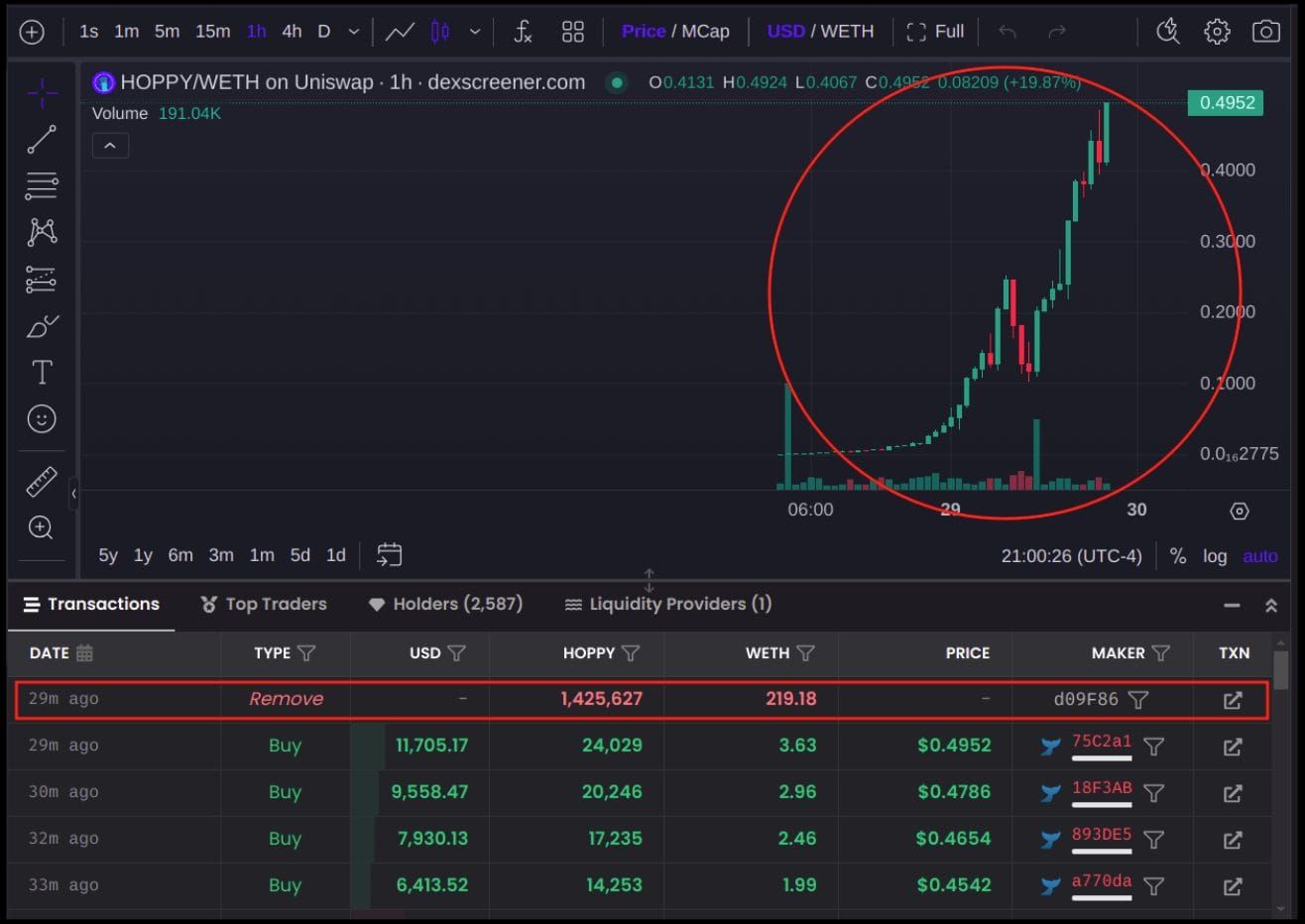The height and width of the screenshot is (924, 1305).
Task: Select the ruler measure tool
Action: click(x=42, y=482)
